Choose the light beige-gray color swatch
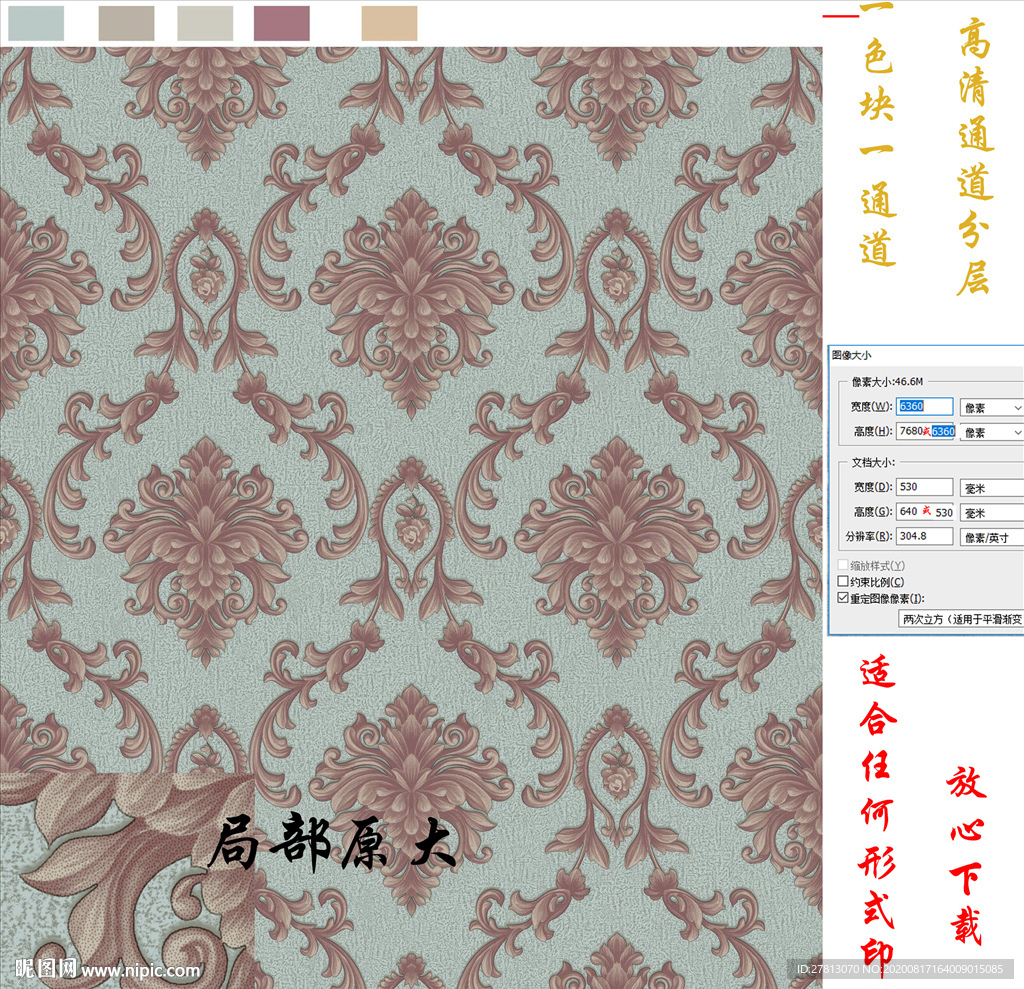 tap(205, 23)
